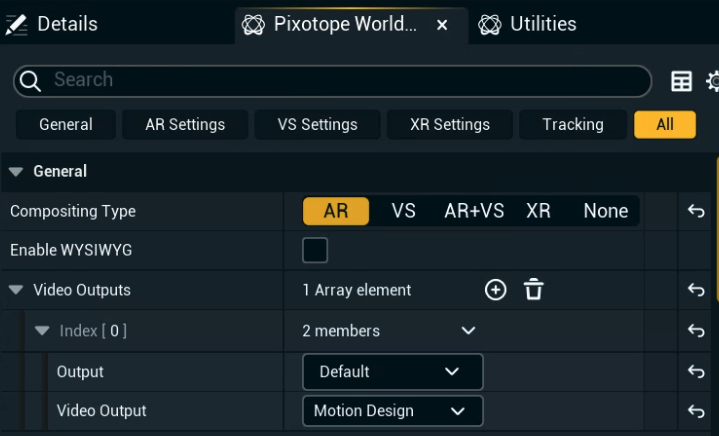Open Video Output dropdown showing Motion Design
Viewport: 719px width, 436px height.
pyautogui.click(x=392, y=411)
